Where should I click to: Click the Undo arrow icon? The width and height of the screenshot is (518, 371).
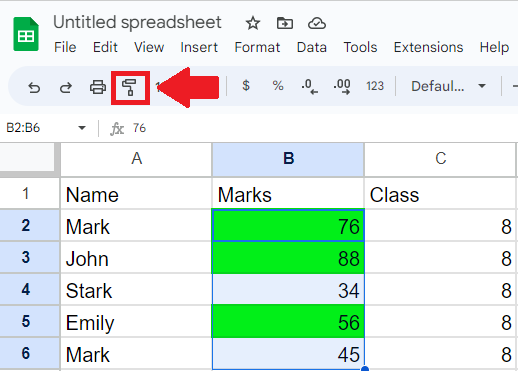34,88
